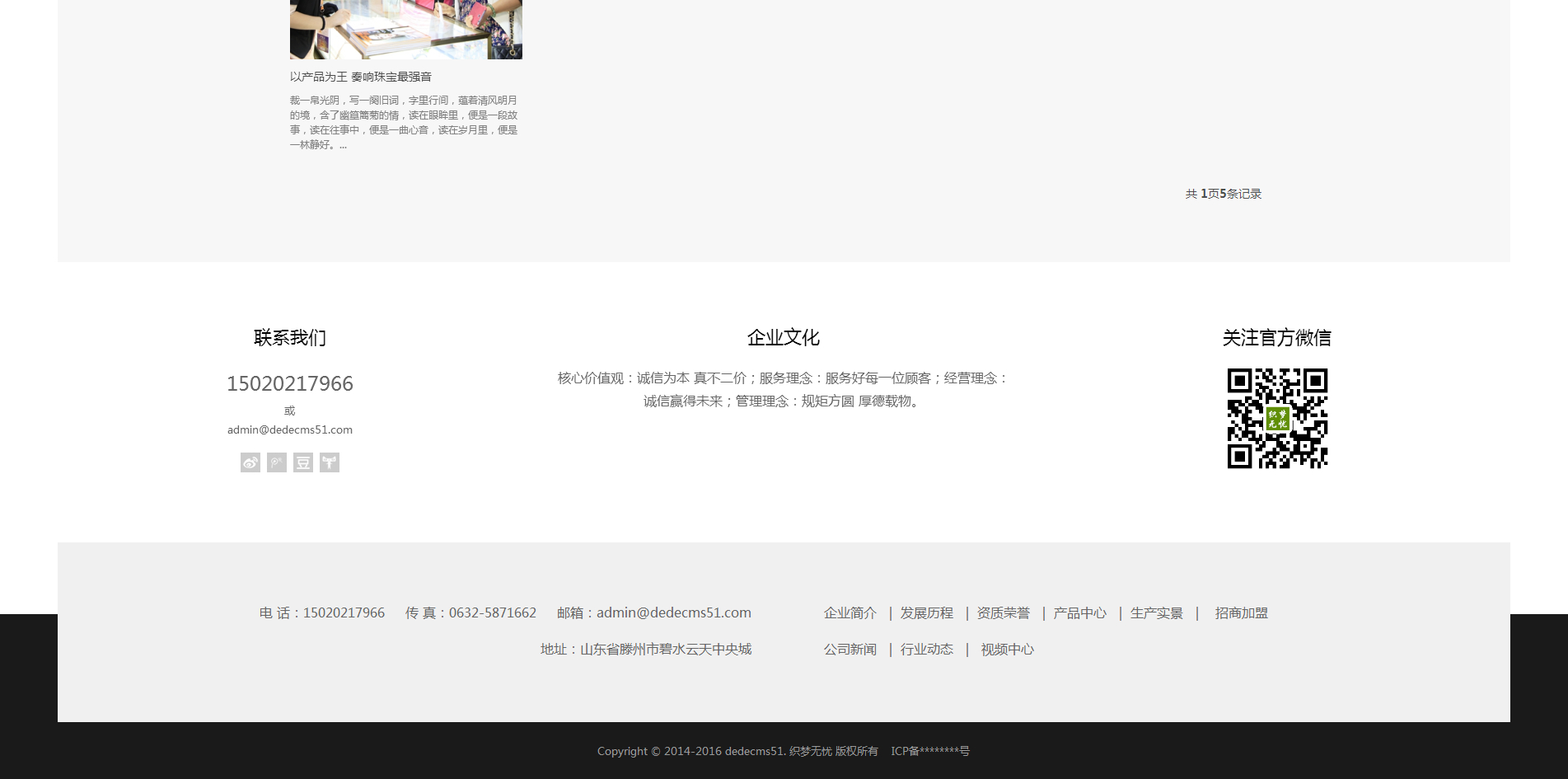Click the WeChat QR code image
The width and height of the screenshot is (1568, 779).
1277,418
